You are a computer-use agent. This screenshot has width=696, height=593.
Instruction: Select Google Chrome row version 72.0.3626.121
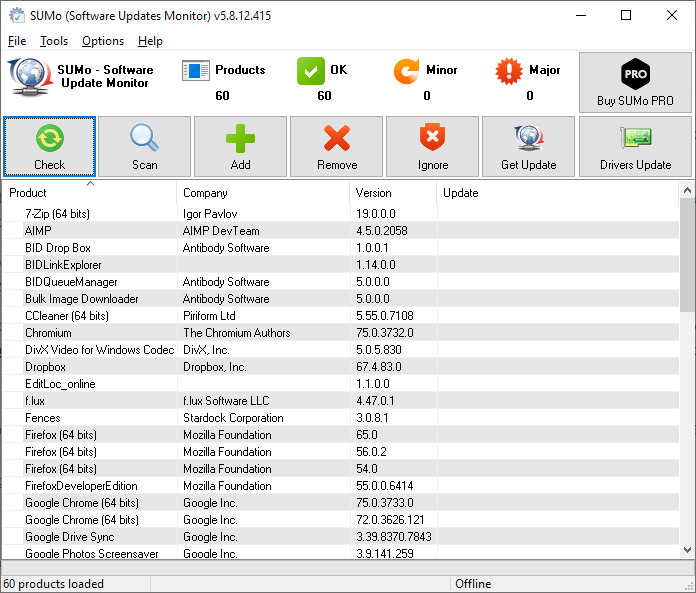click(341, 520)
